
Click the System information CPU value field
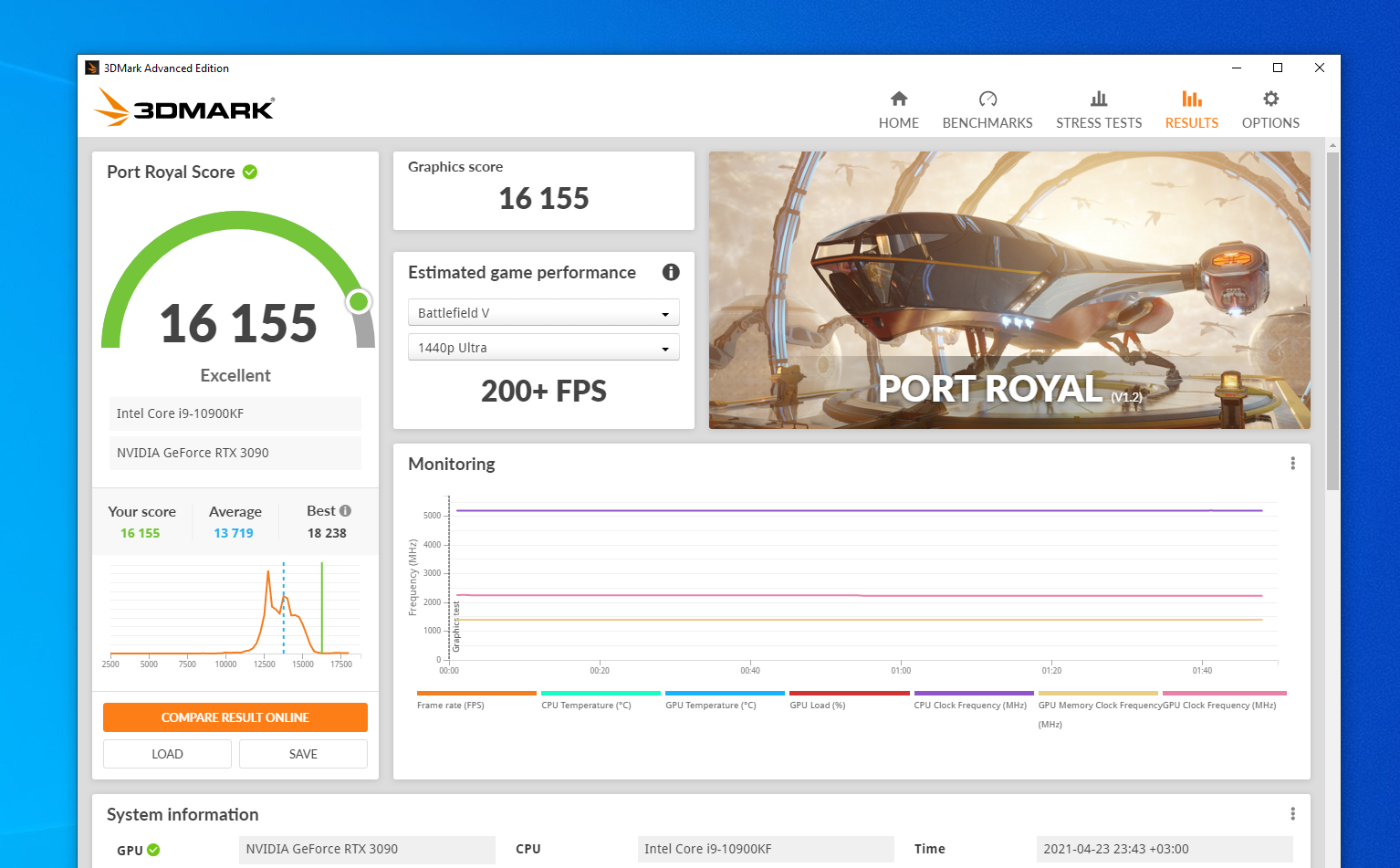coord(766,849)
